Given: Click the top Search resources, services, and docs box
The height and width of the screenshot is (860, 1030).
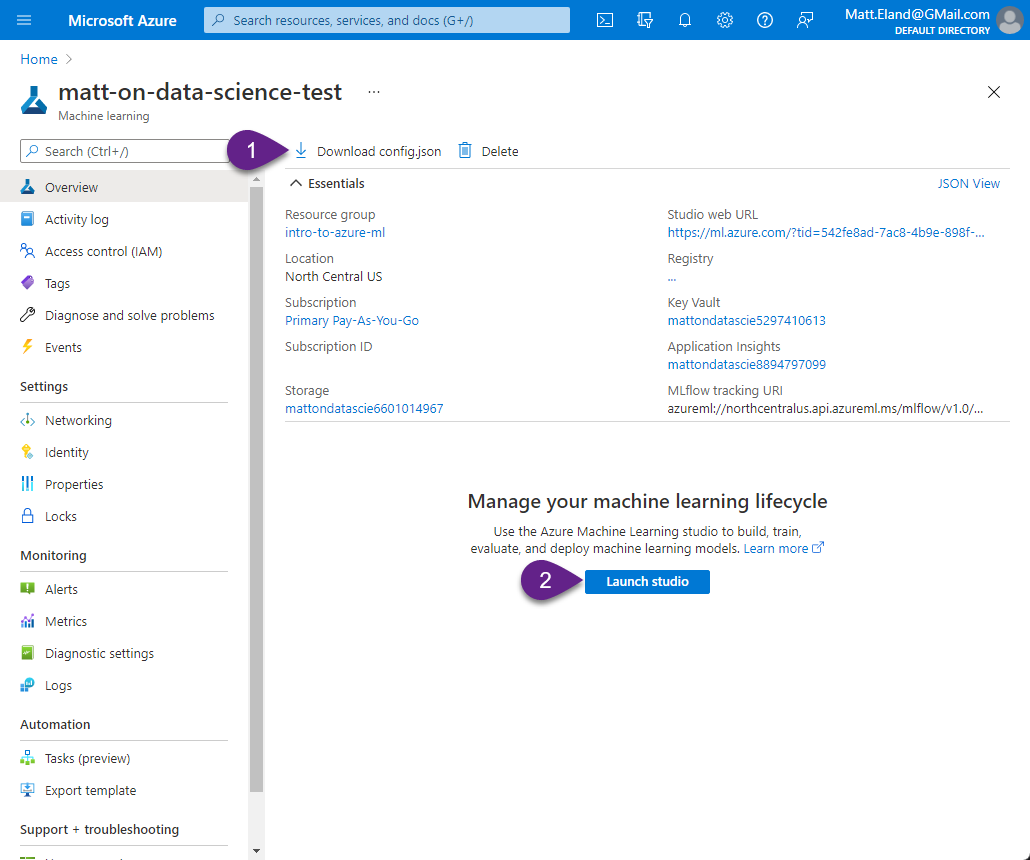Looking at the screenshot, I should (387, 20).
